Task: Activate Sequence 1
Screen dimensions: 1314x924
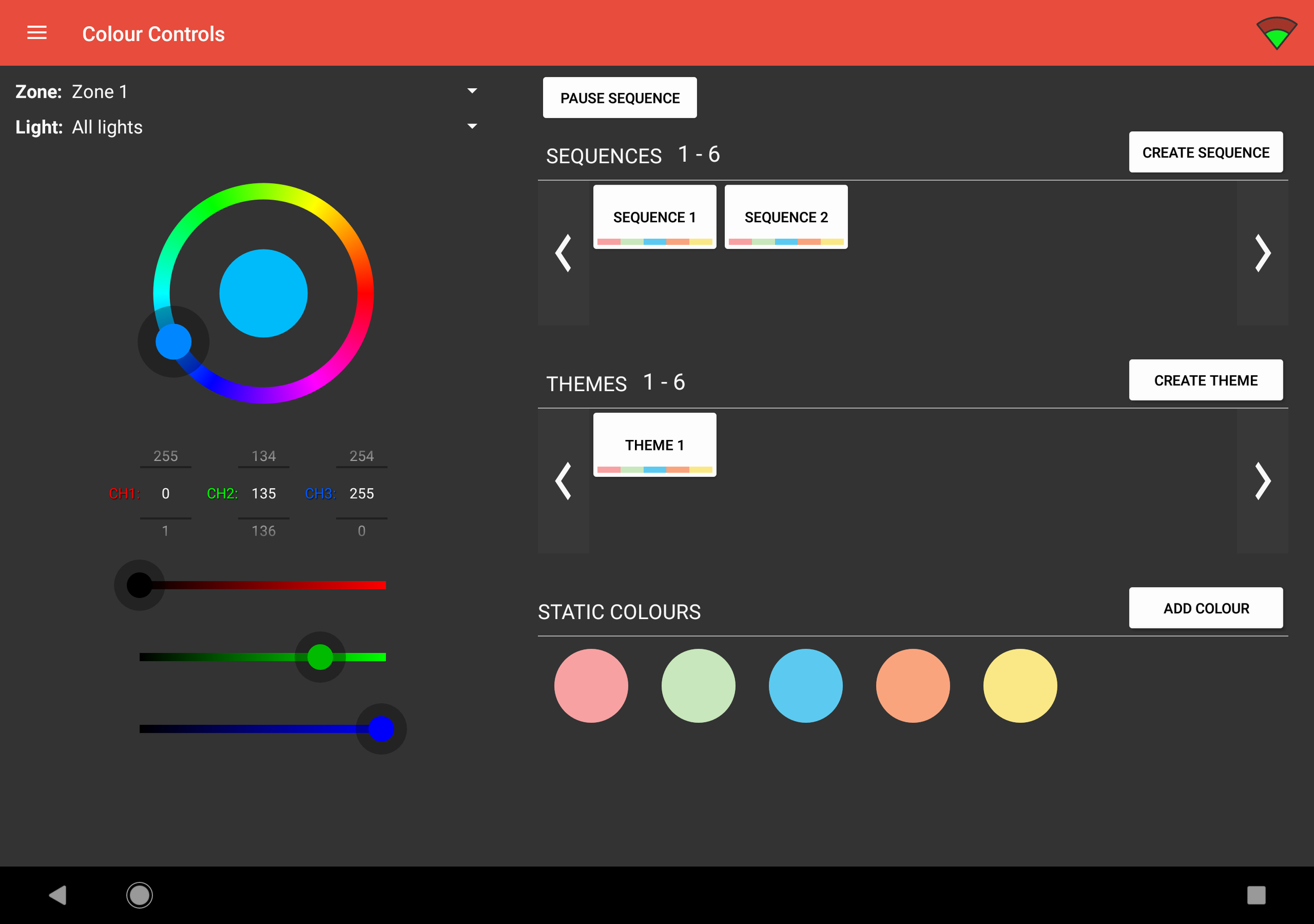Action: [x=655, y=217]
